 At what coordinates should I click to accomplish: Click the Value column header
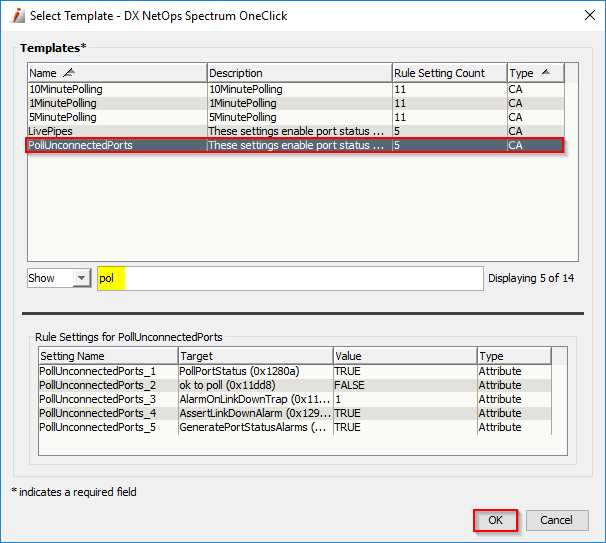pyautogui.click(x=405, y=356)
